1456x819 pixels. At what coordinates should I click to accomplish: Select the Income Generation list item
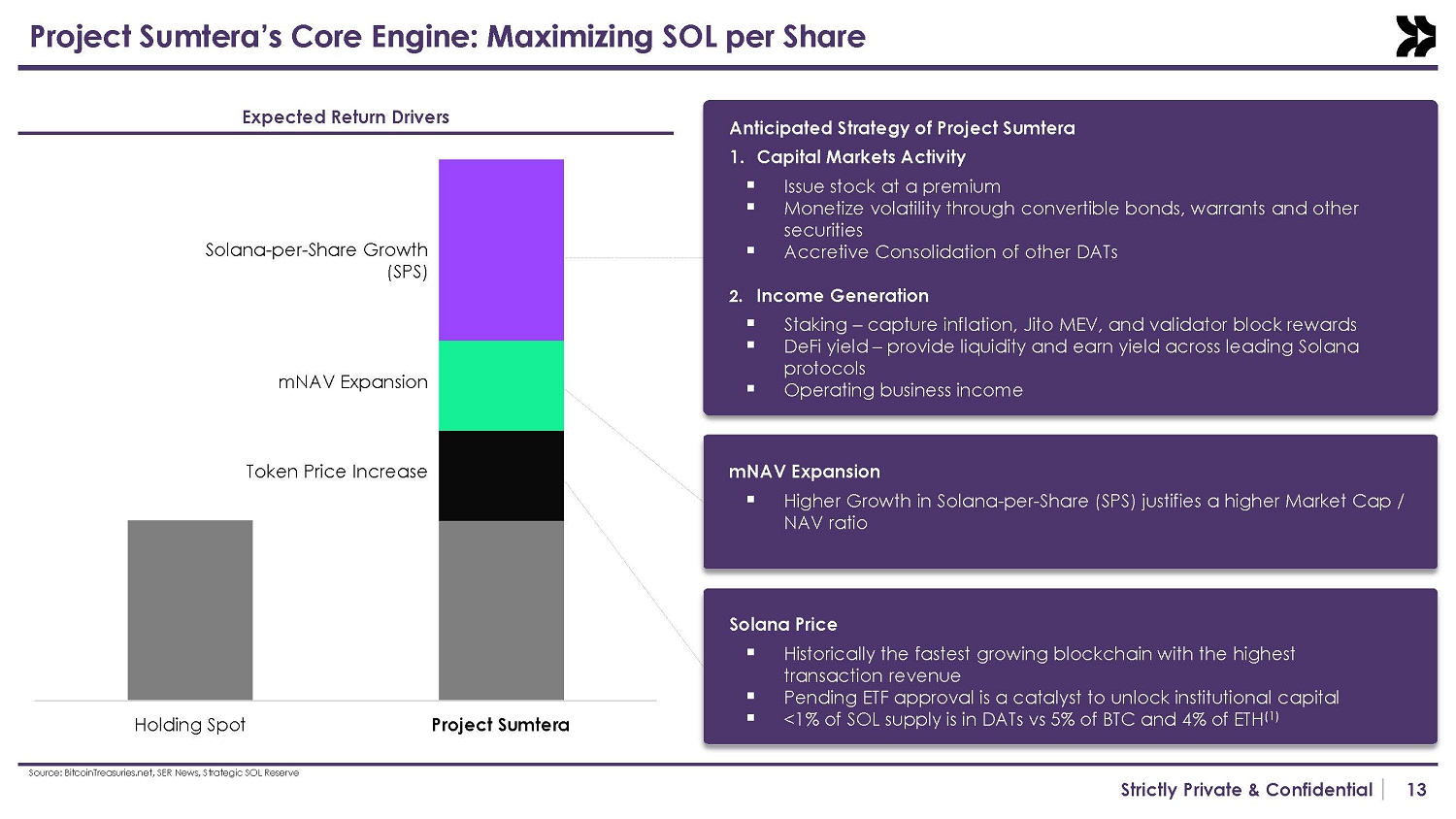[x=842, y=296]
